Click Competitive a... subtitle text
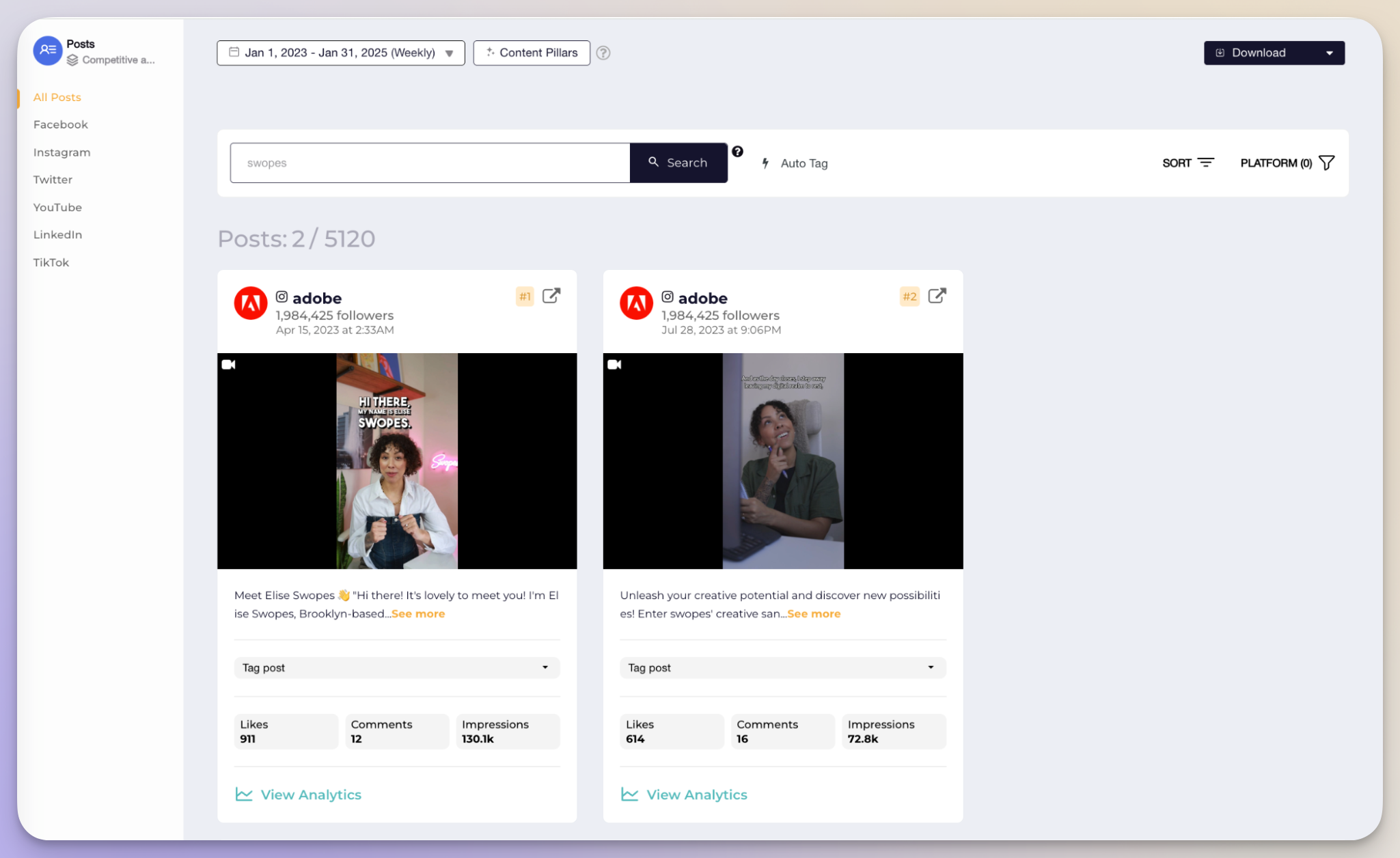This screenshot has height=858, width=1400. (x=118, y=60)
